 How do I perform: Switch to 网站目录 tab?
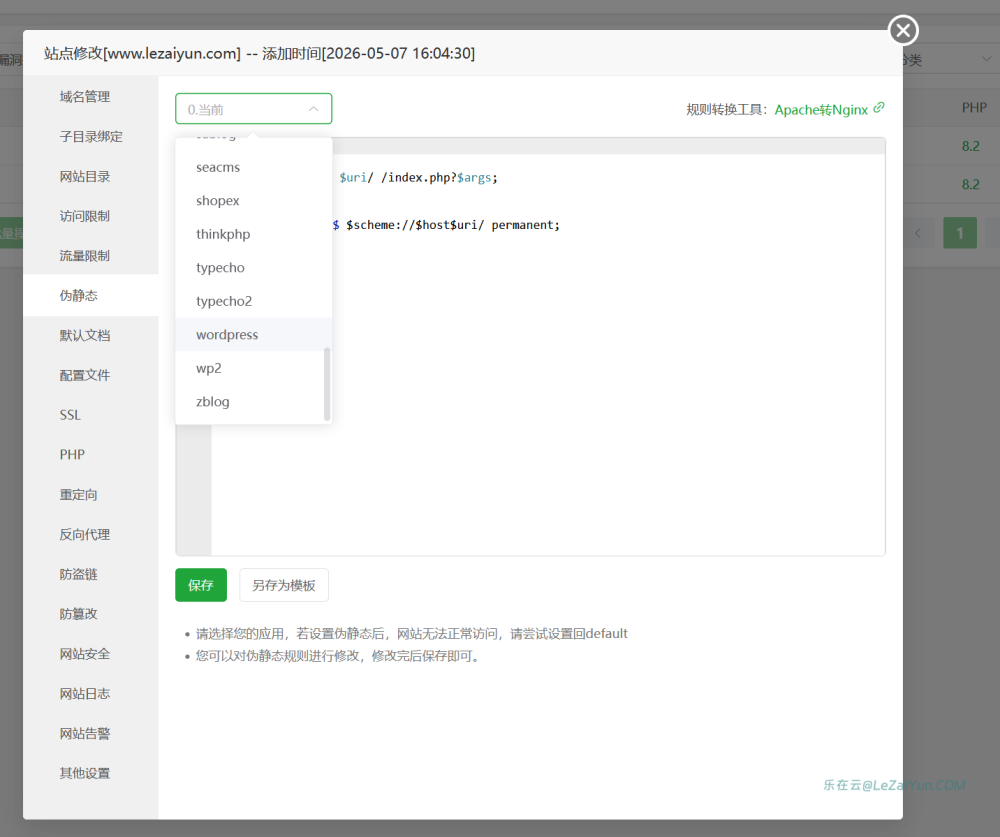point(91,176)
